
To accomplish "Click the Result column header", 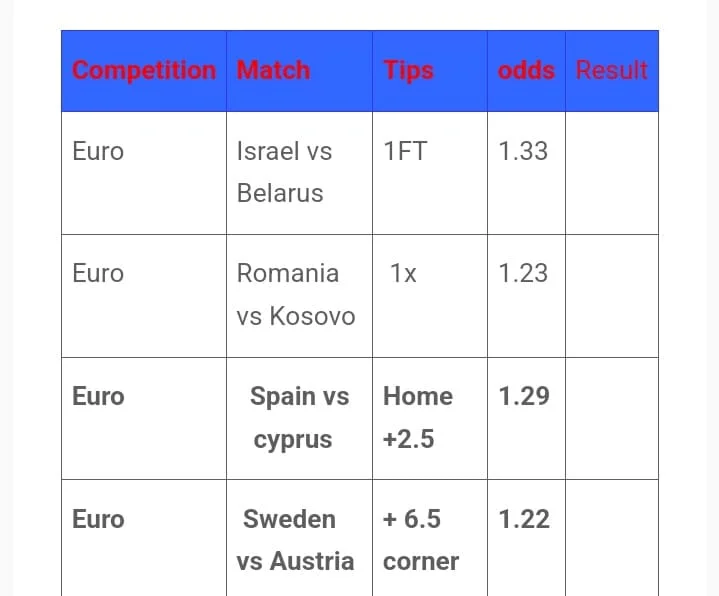I will tap(612, 70).
